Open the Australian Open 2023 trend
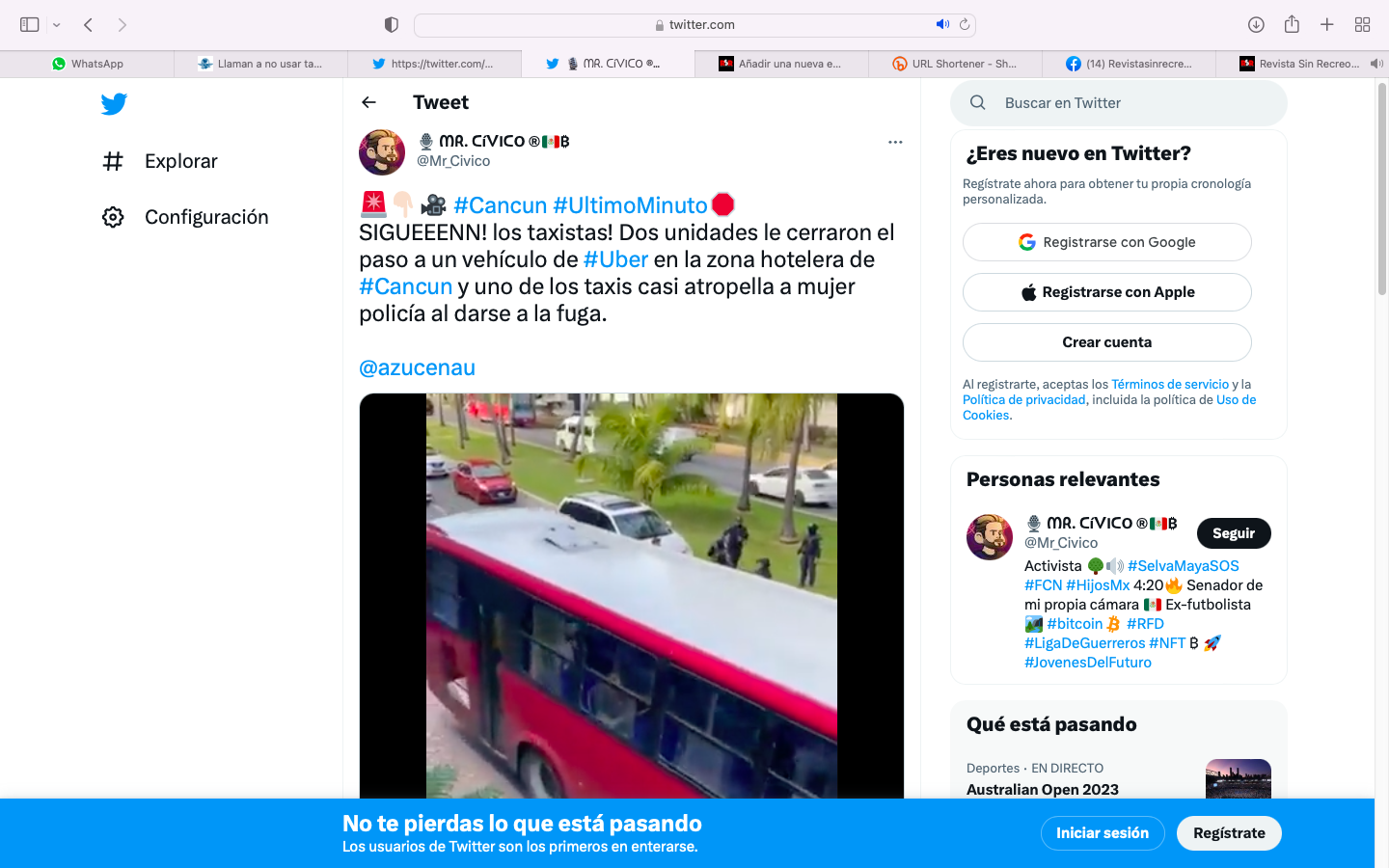Viewport: 1389px width, 868px height. click(x=1043, y=789)
